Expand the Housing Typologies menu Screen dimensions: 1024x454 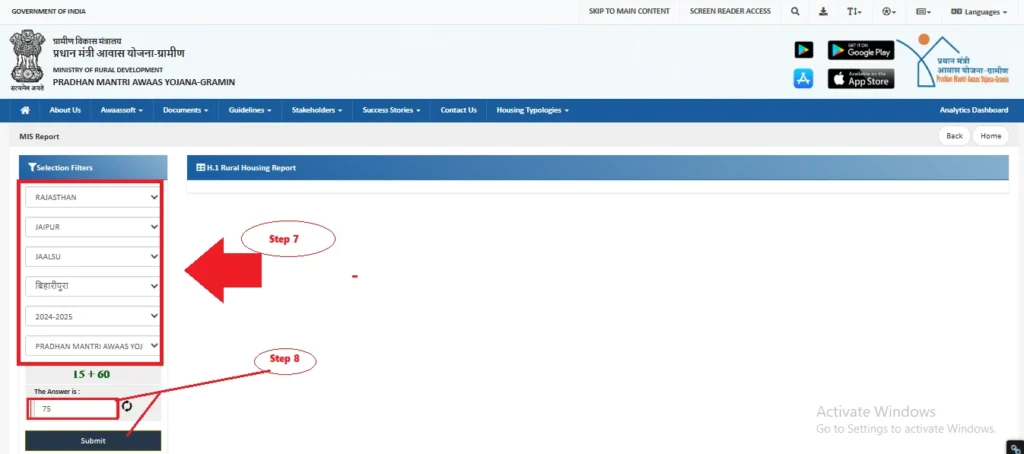coord(533,110)
